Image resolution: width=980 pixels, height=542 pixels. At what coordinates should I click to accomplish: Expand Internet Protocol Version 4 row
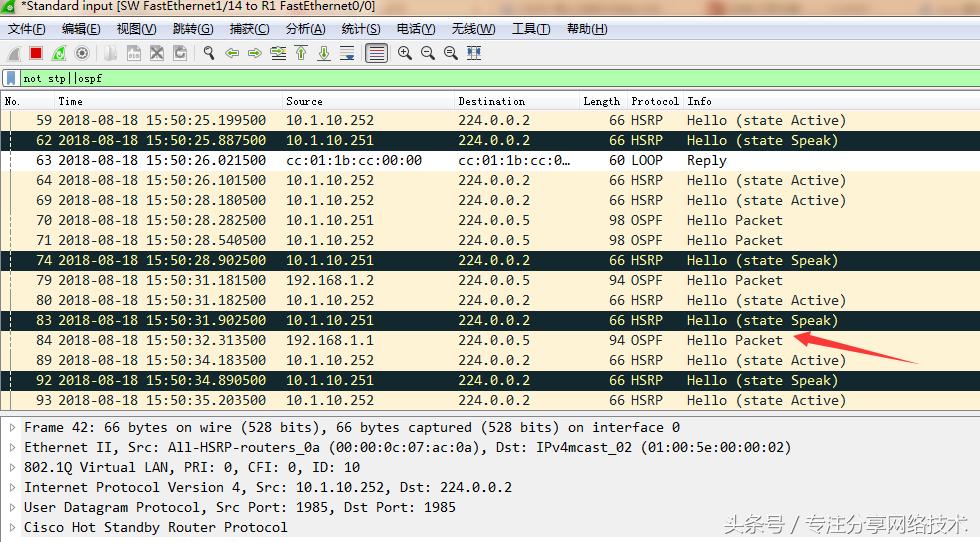click(x=12, y=488)
